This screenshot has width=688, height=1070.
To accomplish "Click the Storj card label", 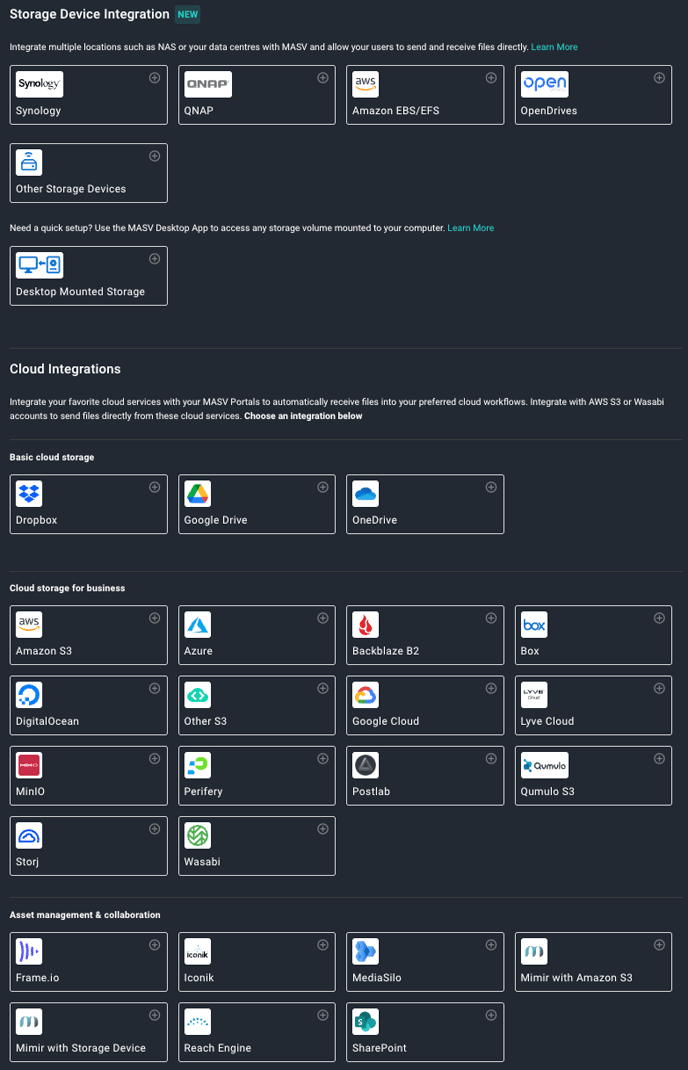I will pyautogui.click(x=27, y=862).
